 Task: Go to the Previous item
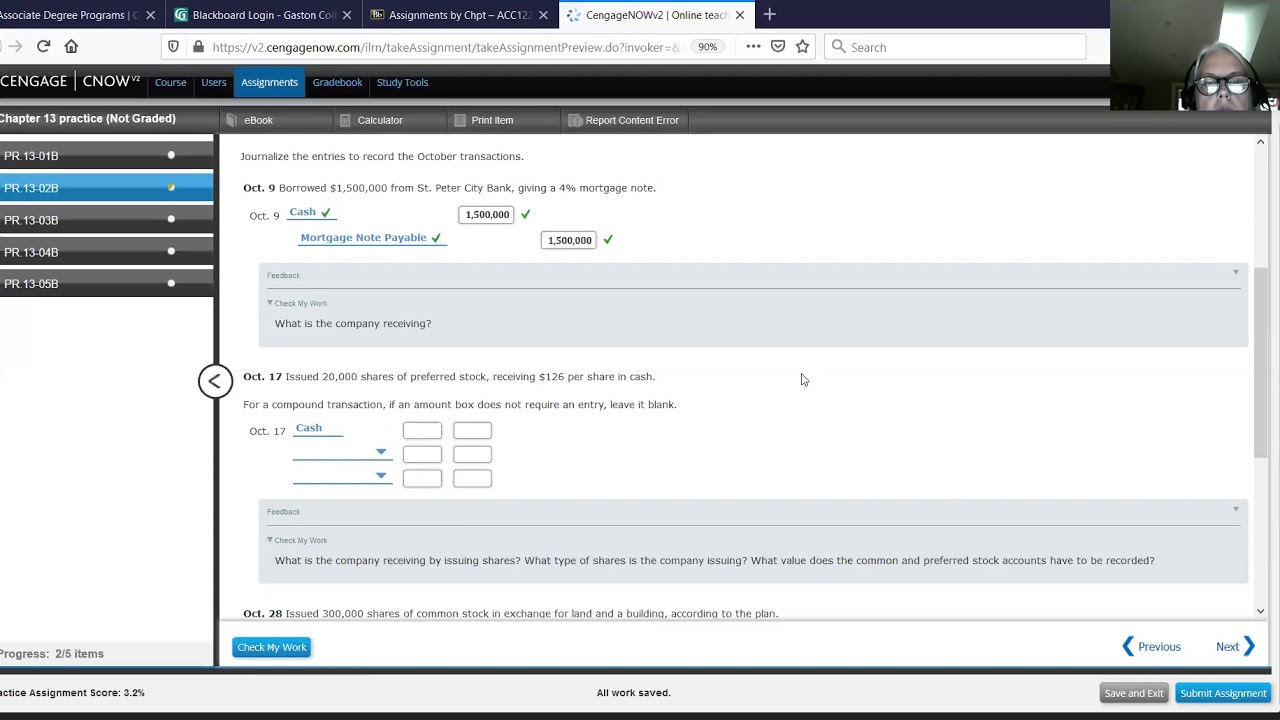(1151, 647)
